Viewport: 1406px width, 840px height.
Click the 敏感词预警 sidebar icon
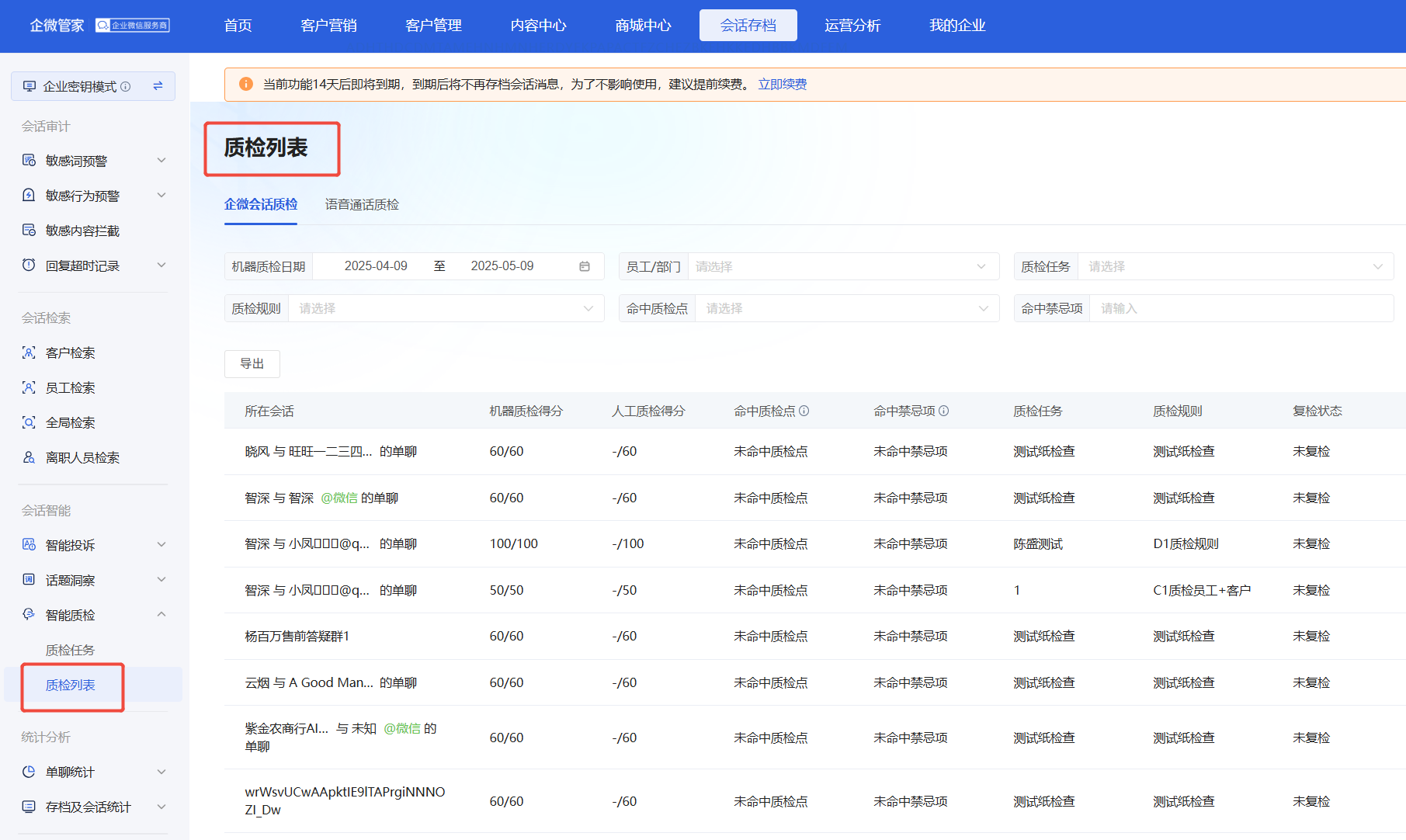pos(29,161)
